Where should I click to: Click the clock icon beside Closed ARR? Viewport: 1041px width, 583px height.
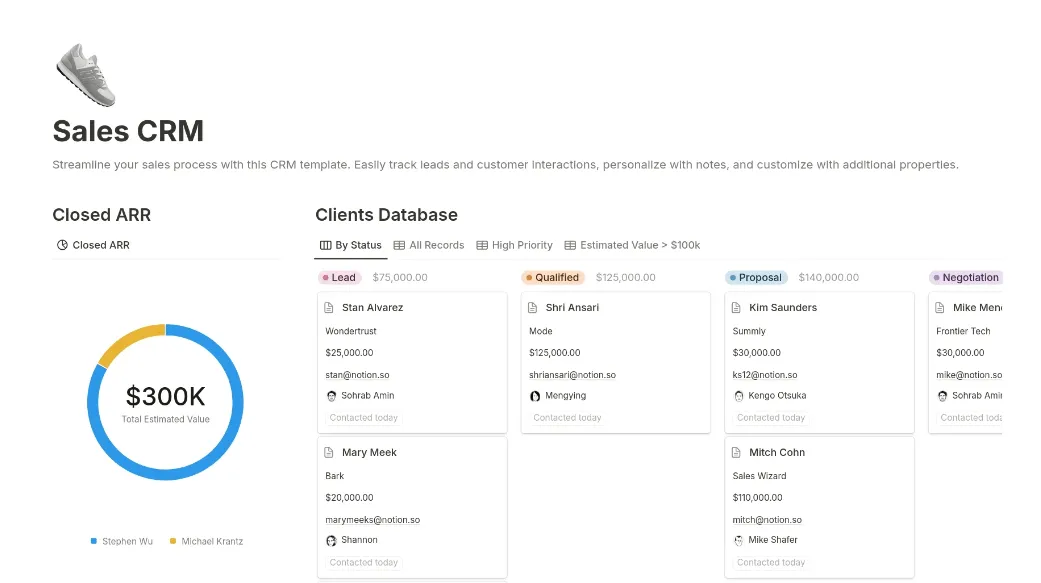62,245
